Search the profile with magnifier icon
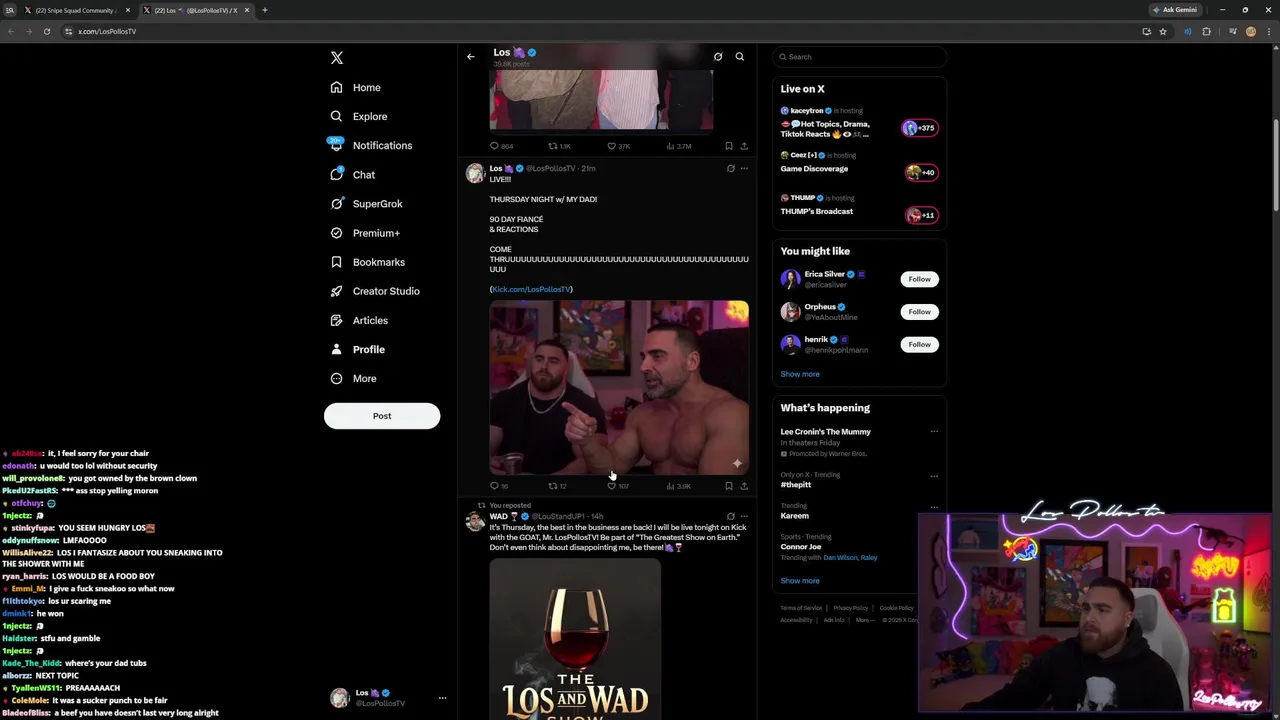This screenshot has width=1280, height=720. click(740, 57)
